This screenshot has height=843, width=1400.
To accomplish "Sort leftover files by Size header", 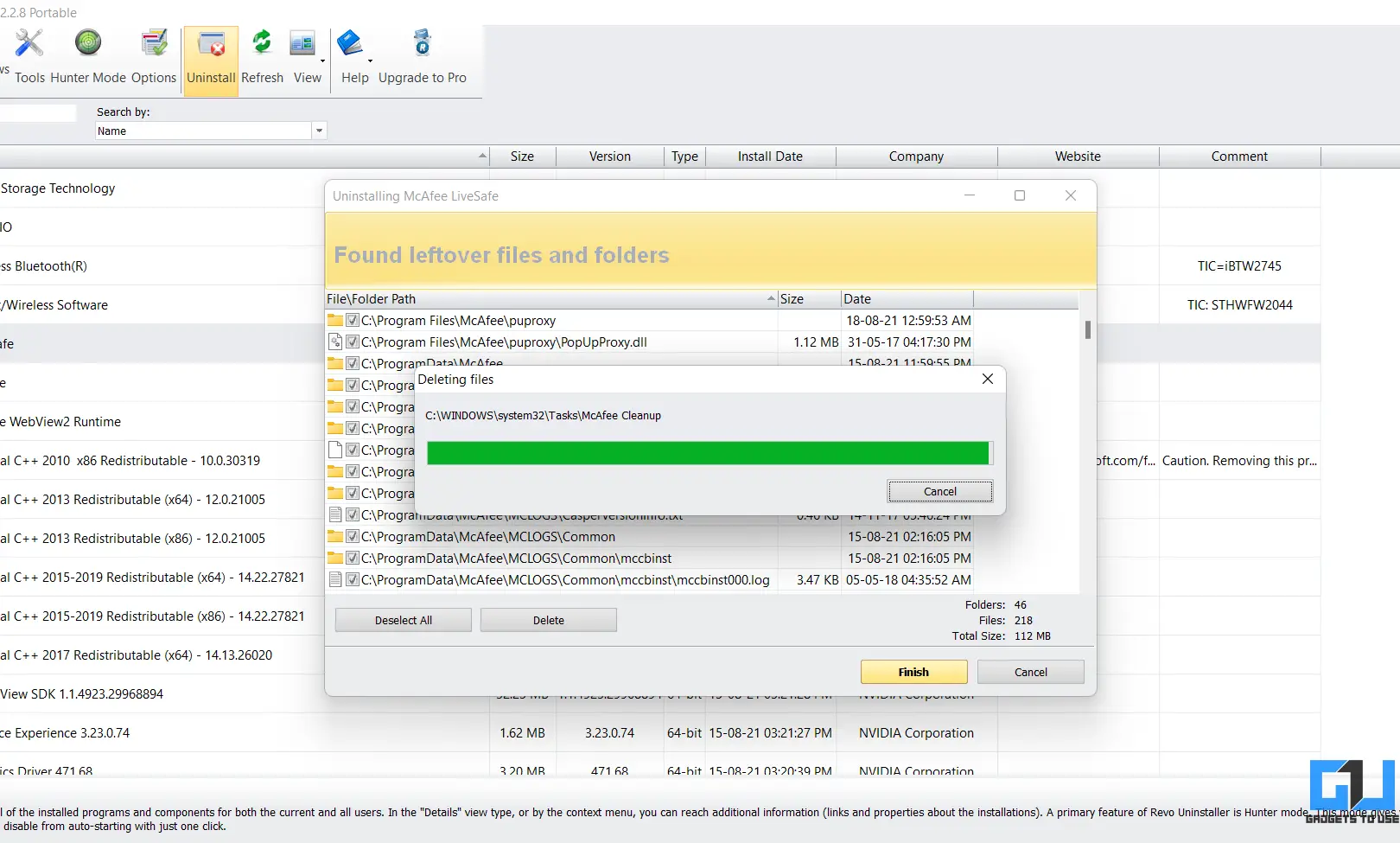I will tap(809, 299).
